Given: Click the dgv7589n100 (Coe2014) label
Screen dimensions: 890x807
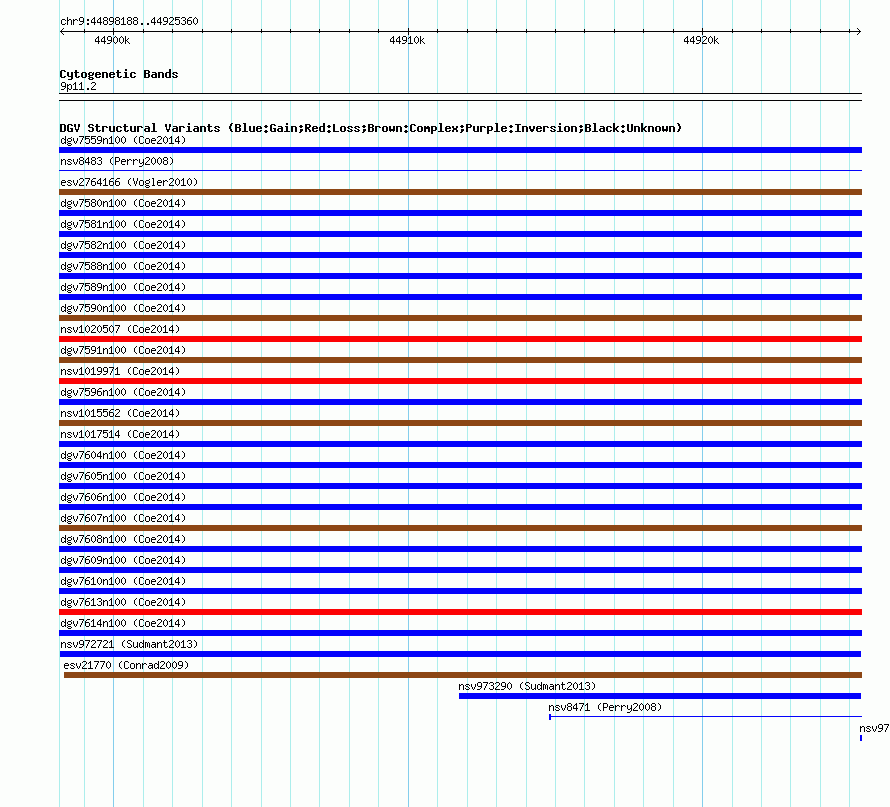Looking at the screenshot, I should pyautogui.click(x=123, y=287).
